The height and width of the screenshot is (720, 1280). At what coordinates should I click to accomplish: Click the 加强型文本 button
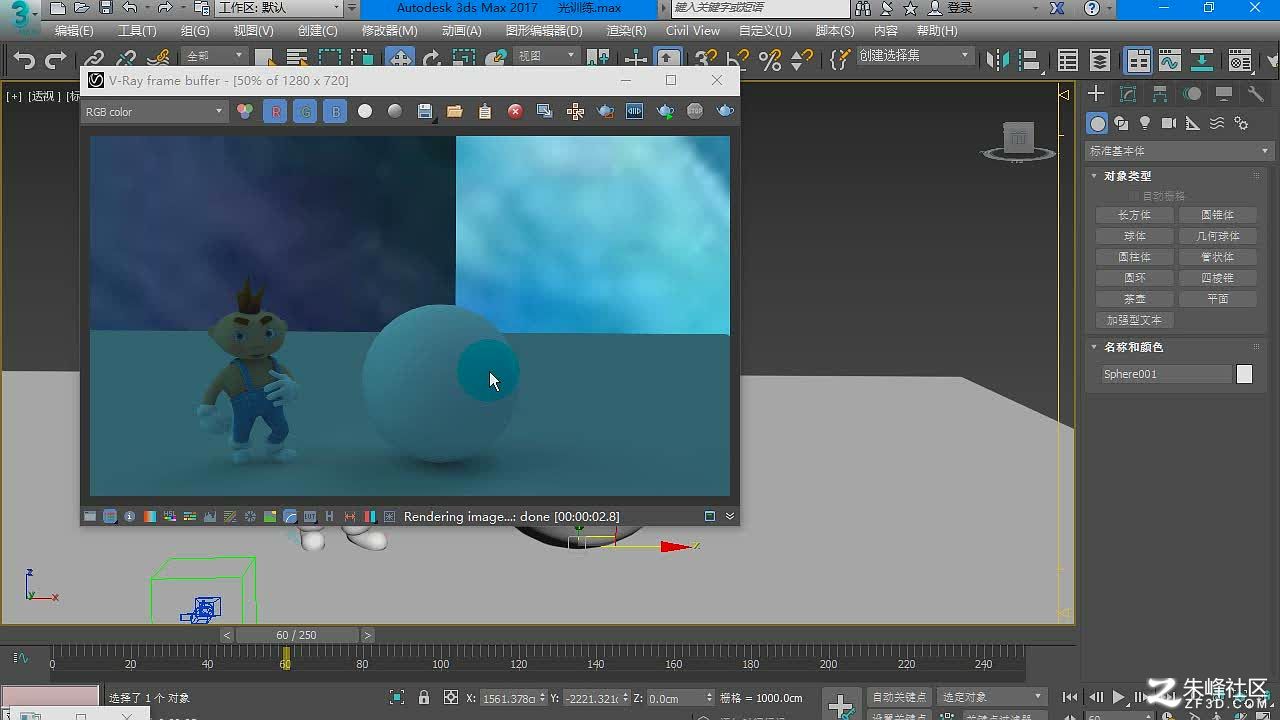pos(1134,320)
